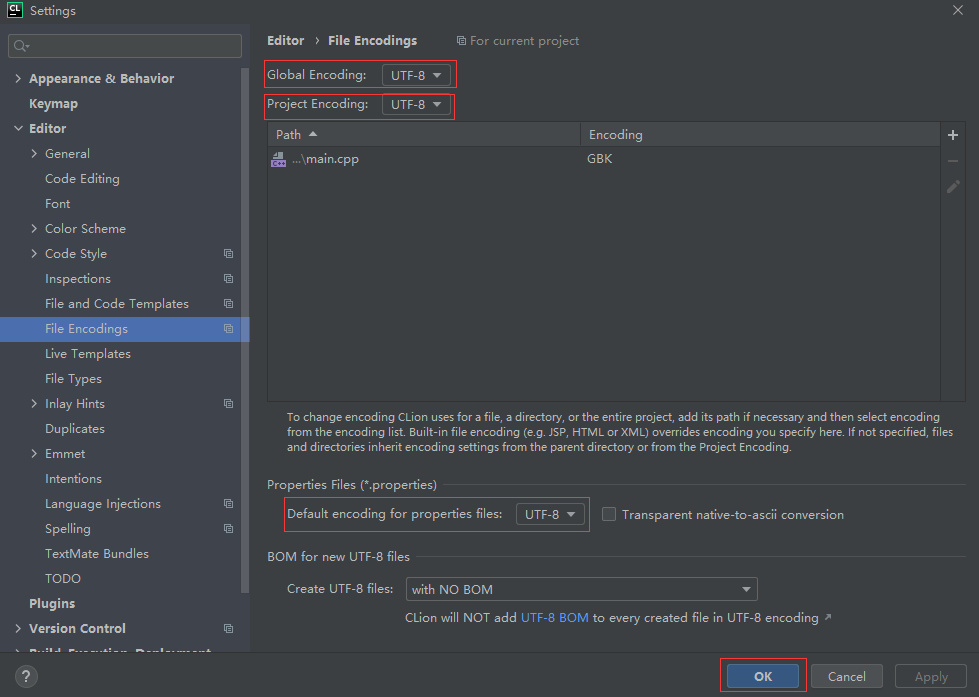Click the settings tree scrollbar

click(x=245, y=330)
